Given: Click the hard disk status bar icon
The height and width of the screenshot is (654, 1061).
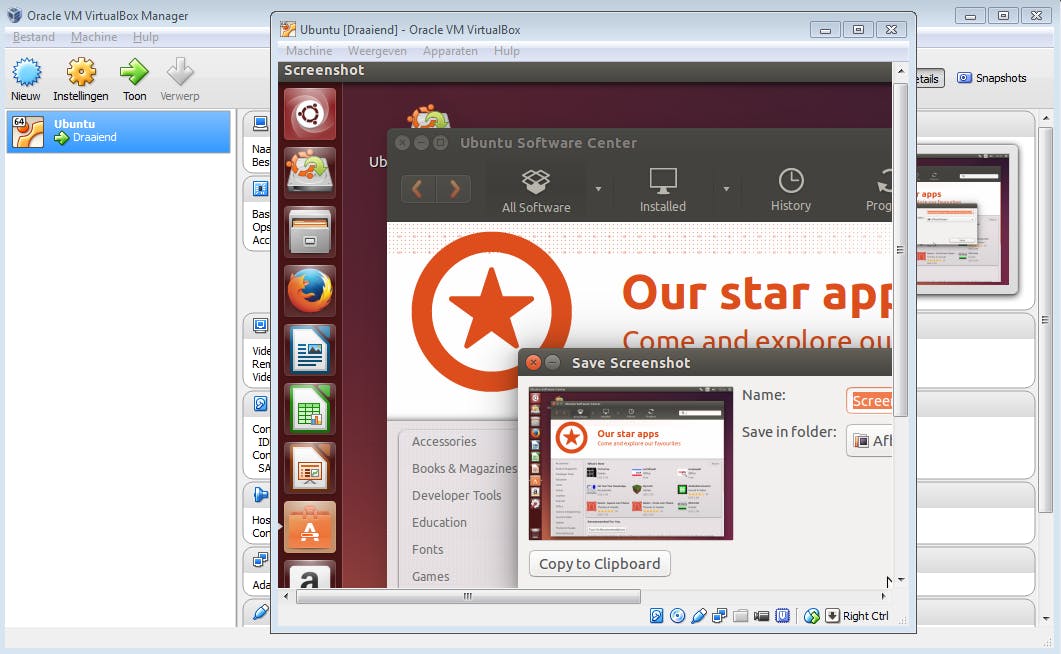Looking at the screenshot, I should pyautogui.click(x=656, y=615).
